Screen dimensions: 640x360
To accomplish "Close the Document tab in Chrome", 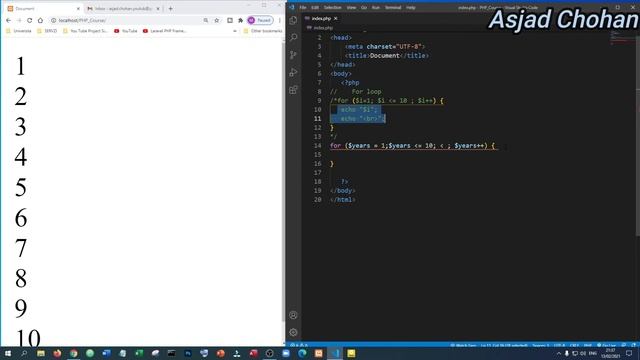I will click(x=78, y=9).
